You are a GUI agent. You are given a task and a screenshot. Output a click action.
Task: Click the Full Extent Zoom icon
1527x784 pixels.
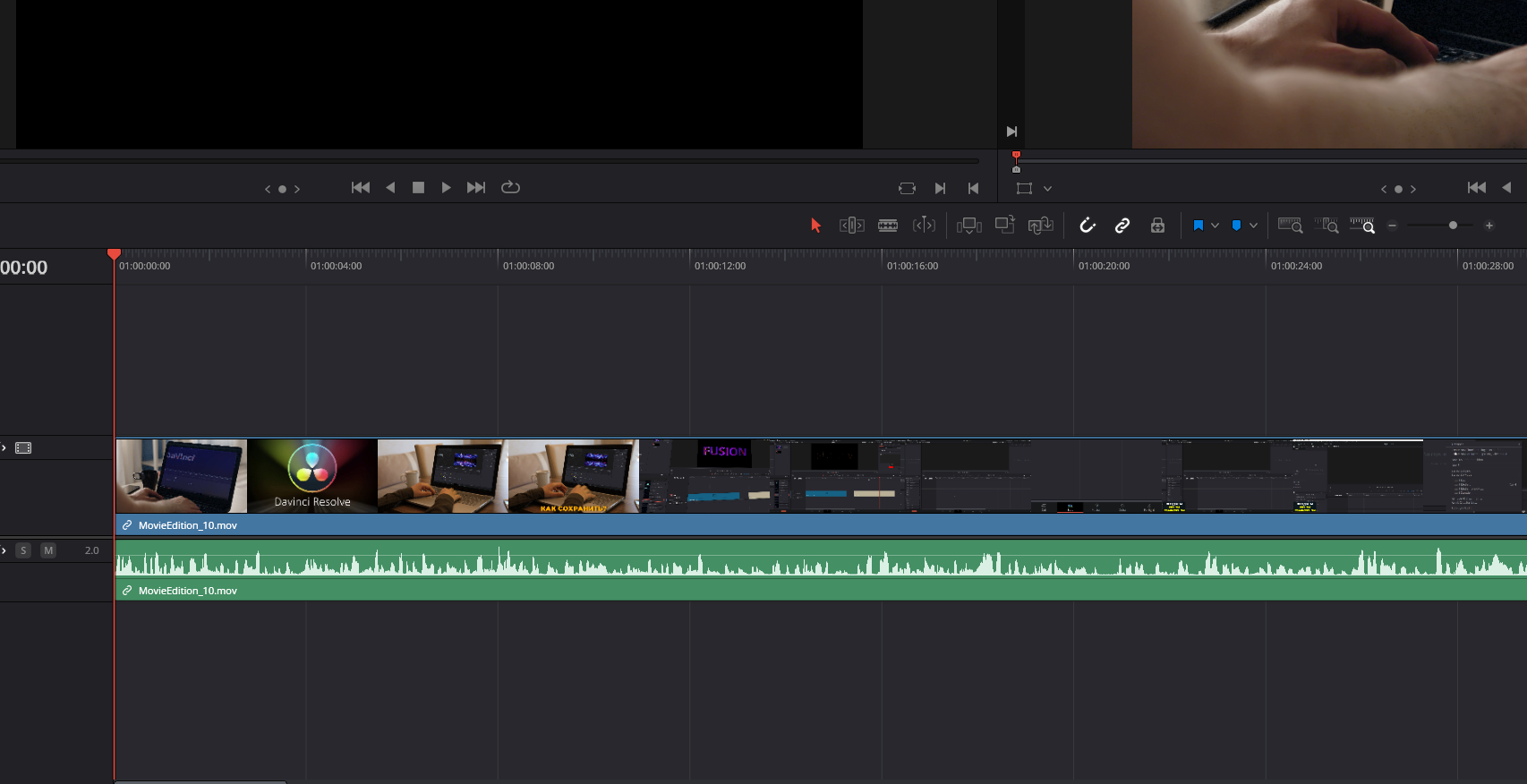pyautogui.click(x=1290, y=226)
